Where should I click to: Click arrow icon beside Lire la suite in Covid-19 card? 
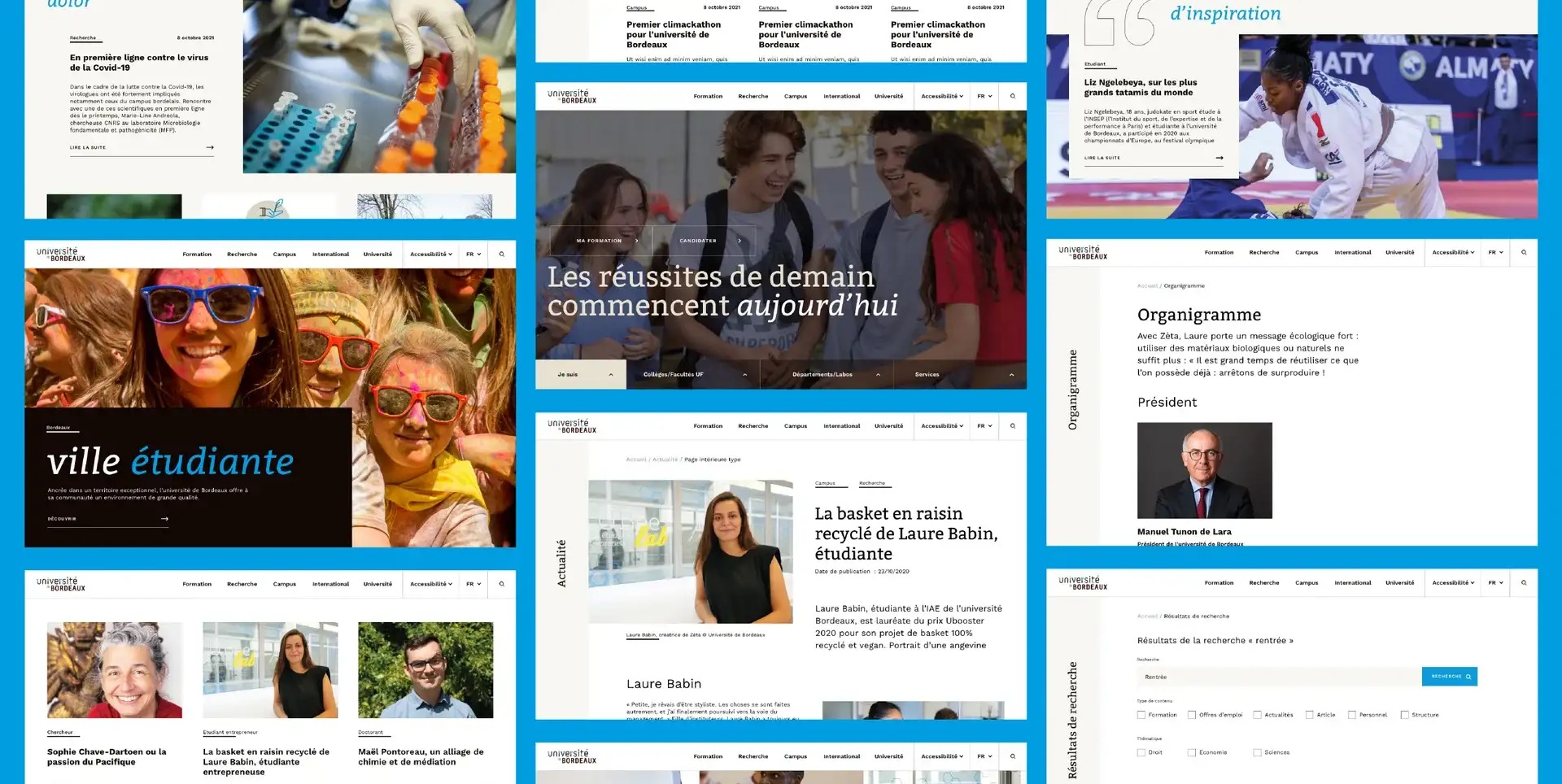click(210, 147)
